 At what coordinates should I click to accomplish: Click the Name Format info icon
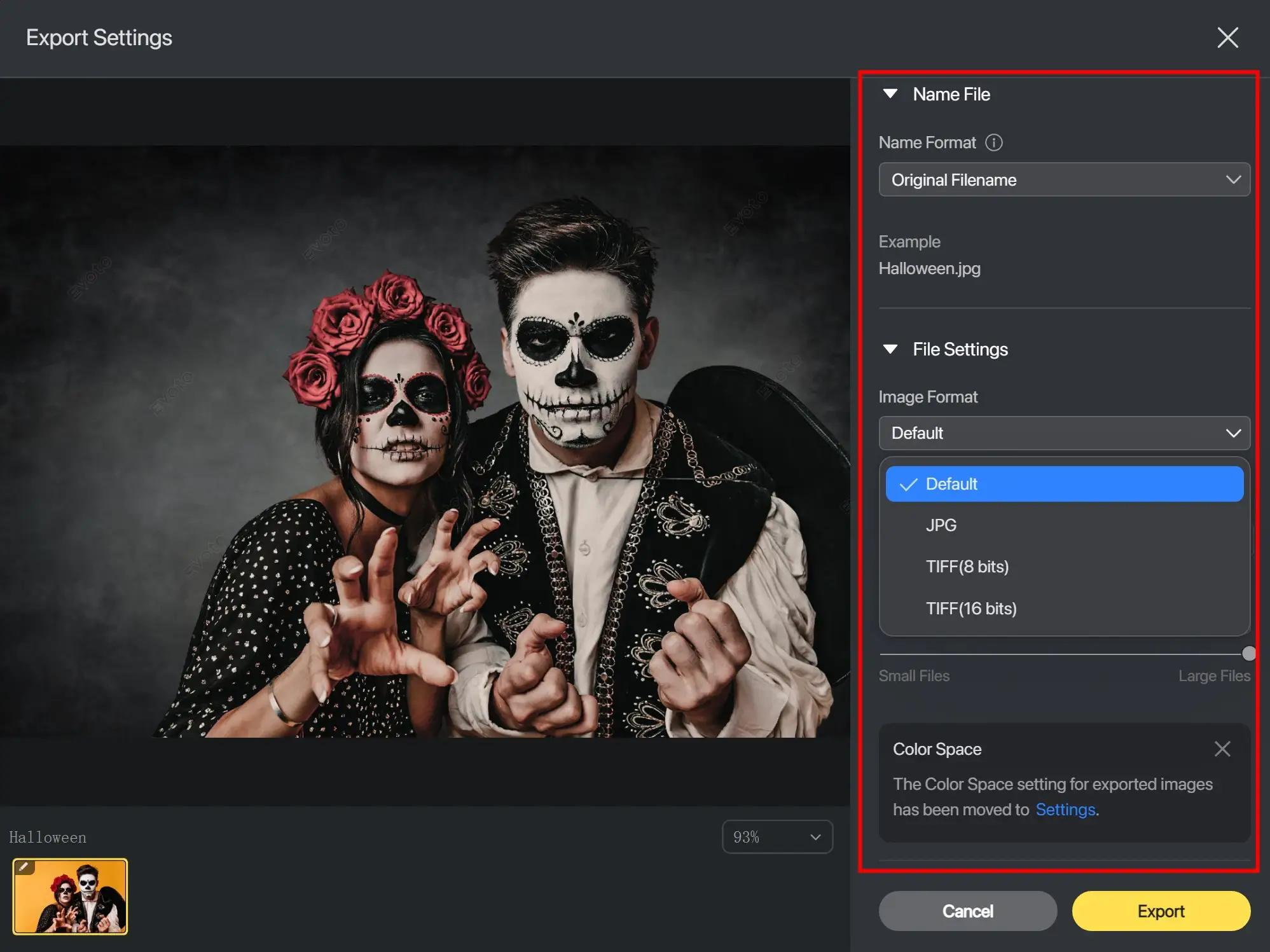(993, 142)
